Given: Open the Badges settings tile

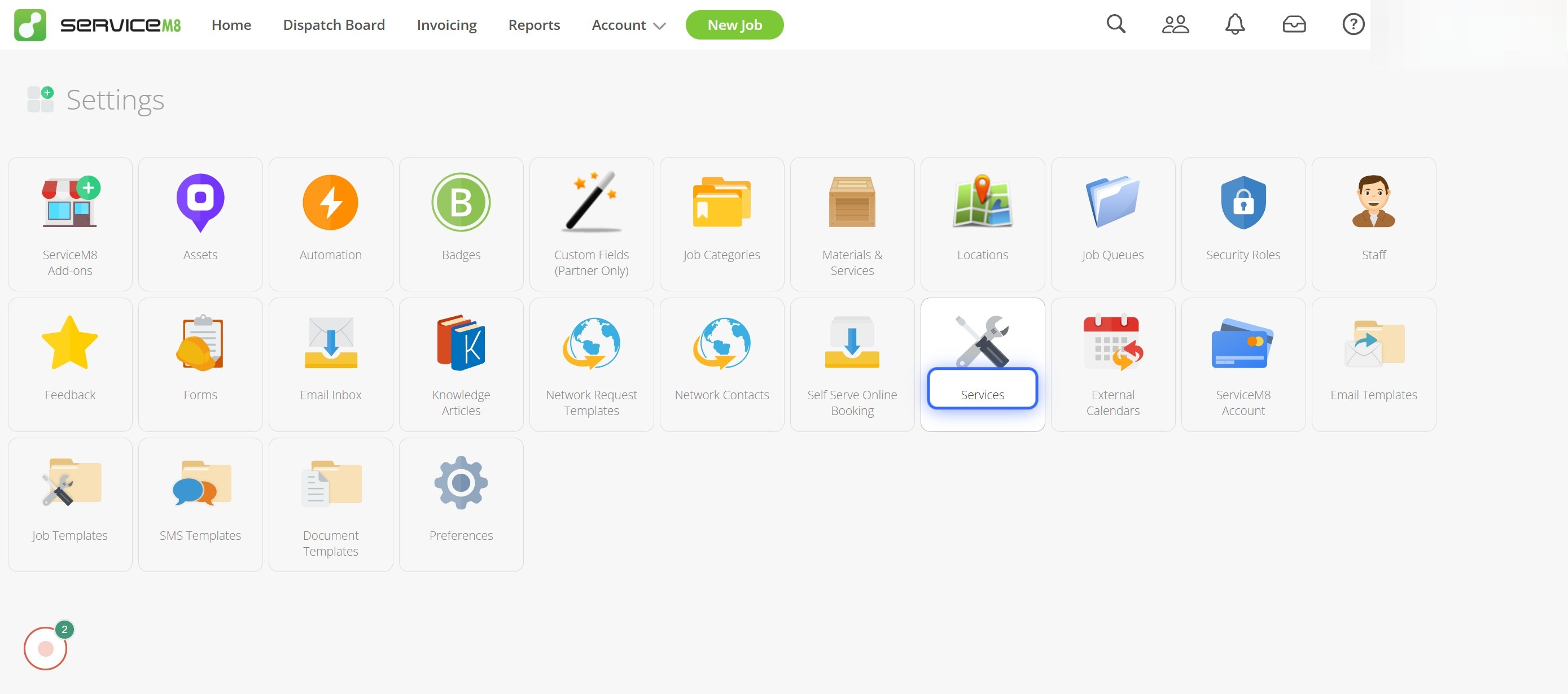Looking at the screenshot, I should point(461,224).
